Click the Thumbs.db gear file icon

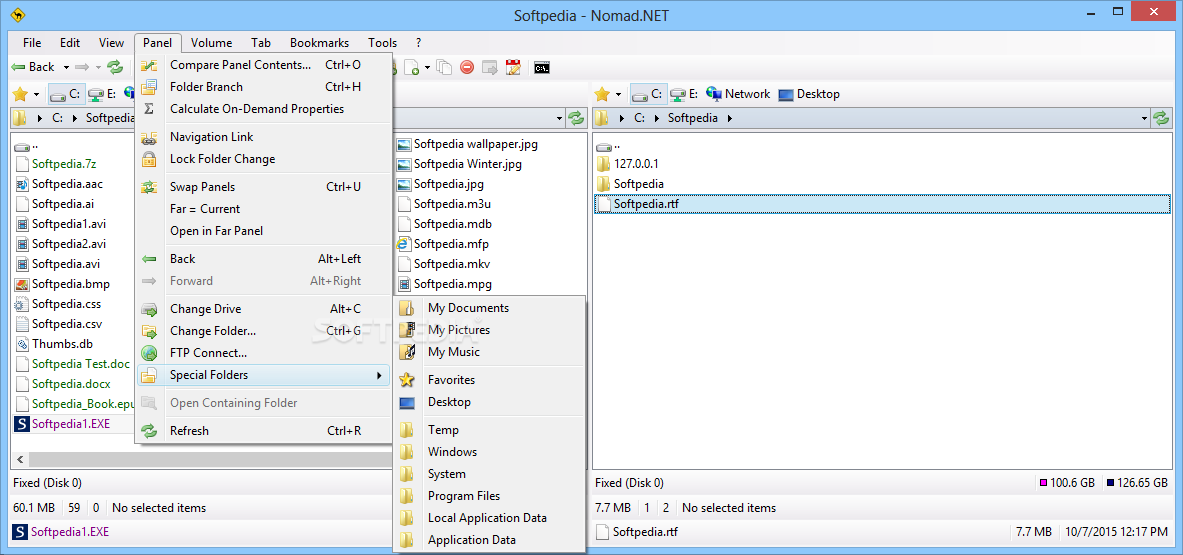pos(22,345)
